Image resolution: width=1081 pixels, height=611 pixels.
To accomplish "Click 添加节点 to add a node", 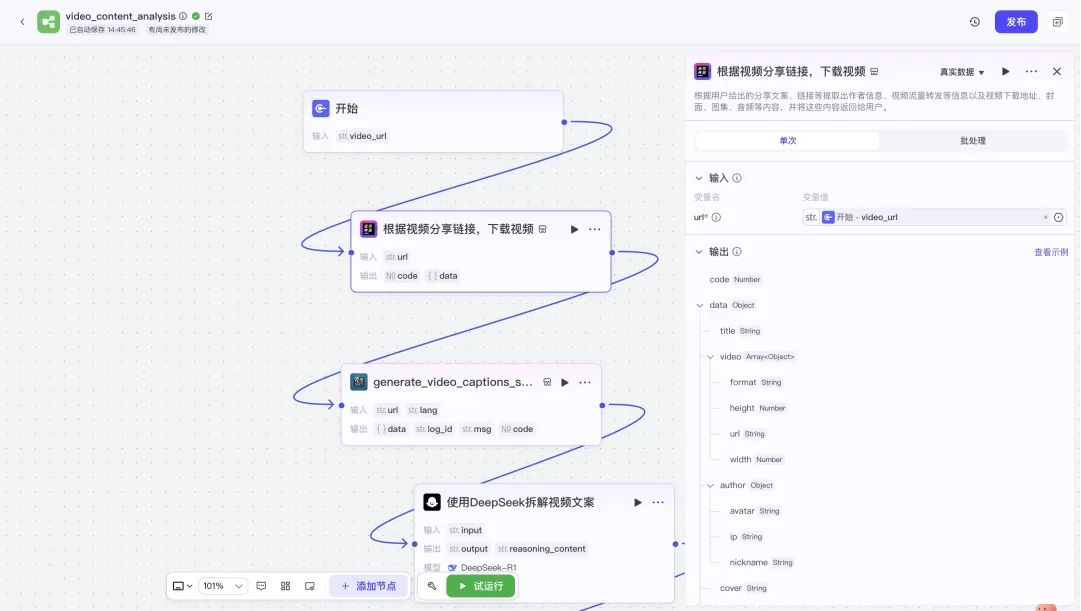I will tap(369, 586).
